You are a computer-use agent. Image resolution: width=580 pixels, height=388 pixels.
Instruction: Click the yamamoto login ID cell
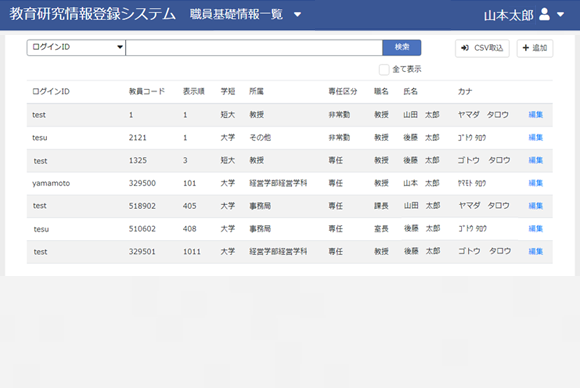coord(51,183)
